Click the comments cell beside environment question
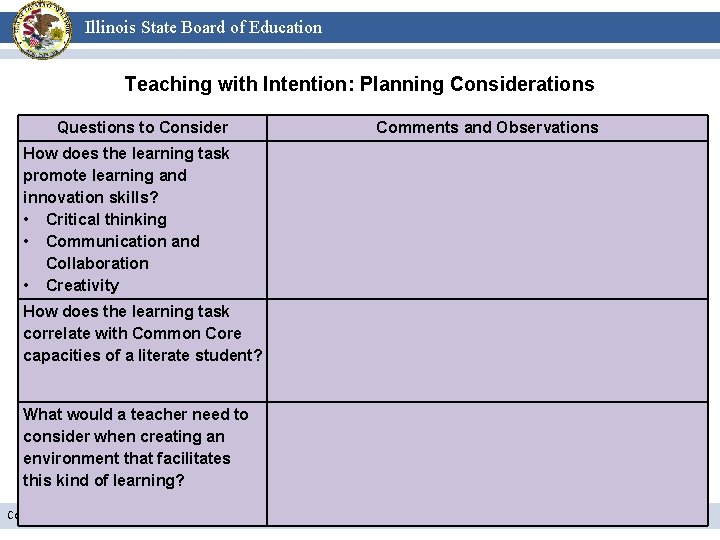The image size is (720, 540). pyautogui.click(x=487, y=464)
